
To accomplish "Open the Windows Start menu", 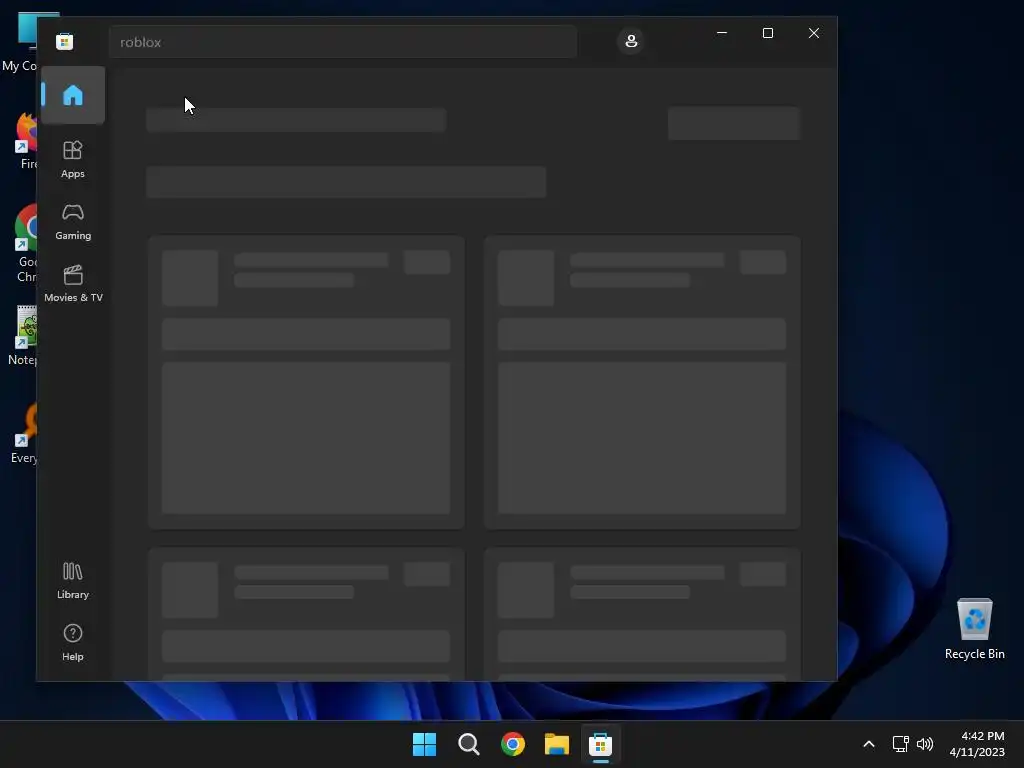I will 424,744.
